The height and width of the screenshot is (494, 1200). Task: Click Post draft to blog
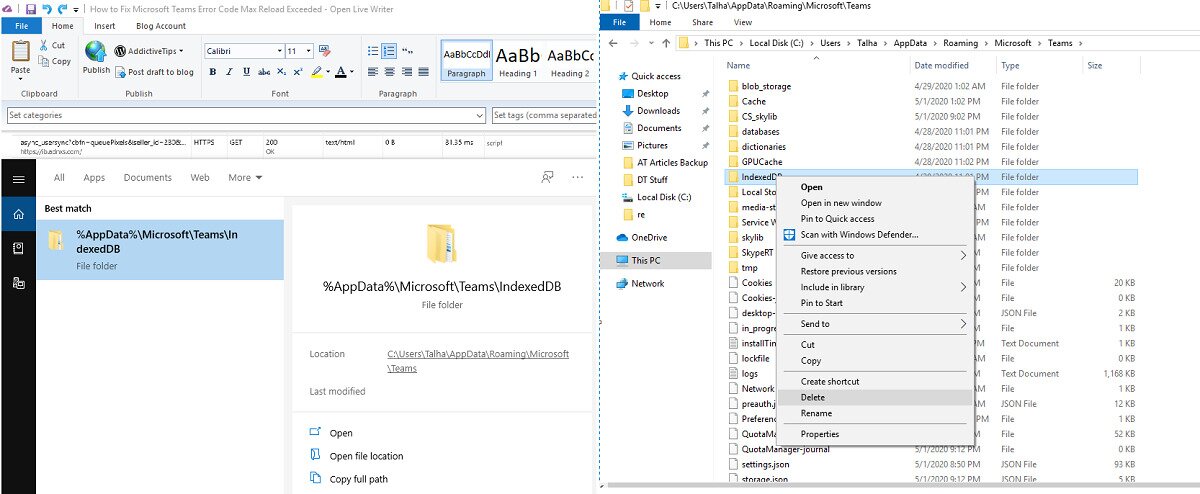coord(154,72)
